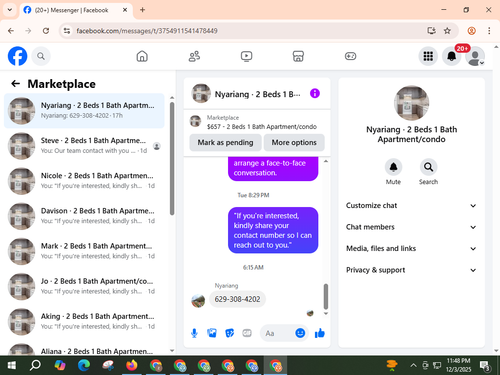Viewport: 500px width, 375px height.
Task: Open the Watch video icon
Action: (246, 56)
